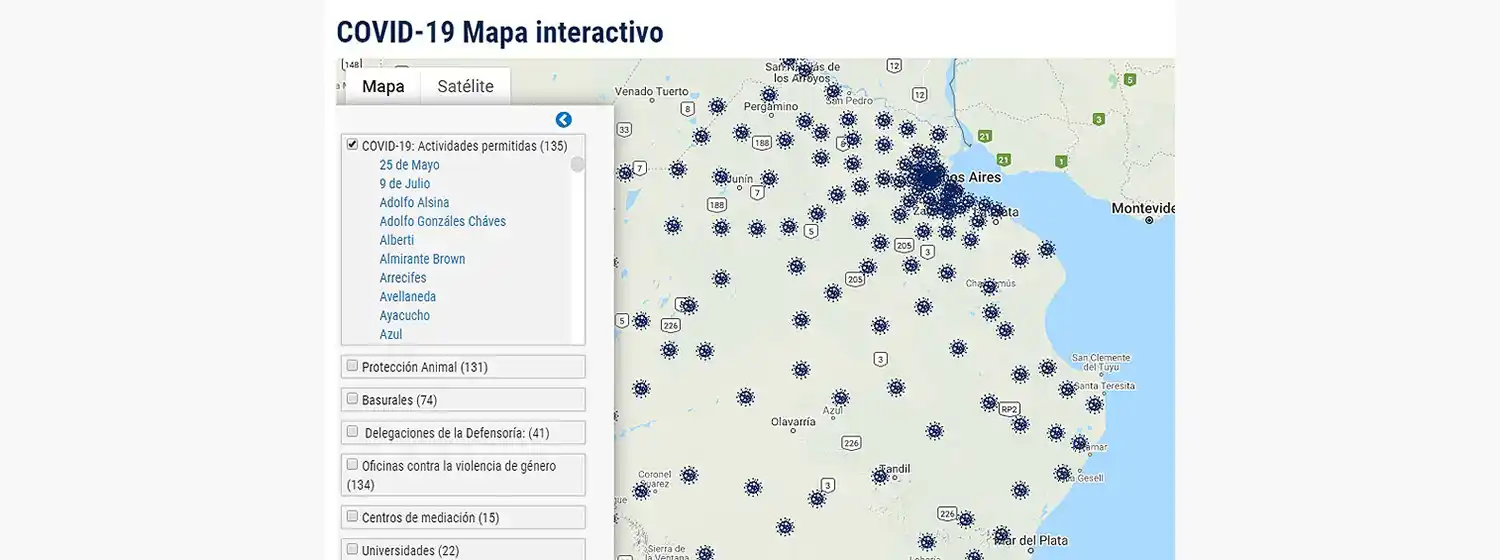Click the San Clemente del Tuyú label
Viewport: 1500px width, 560px height.
pos(1100,362)
